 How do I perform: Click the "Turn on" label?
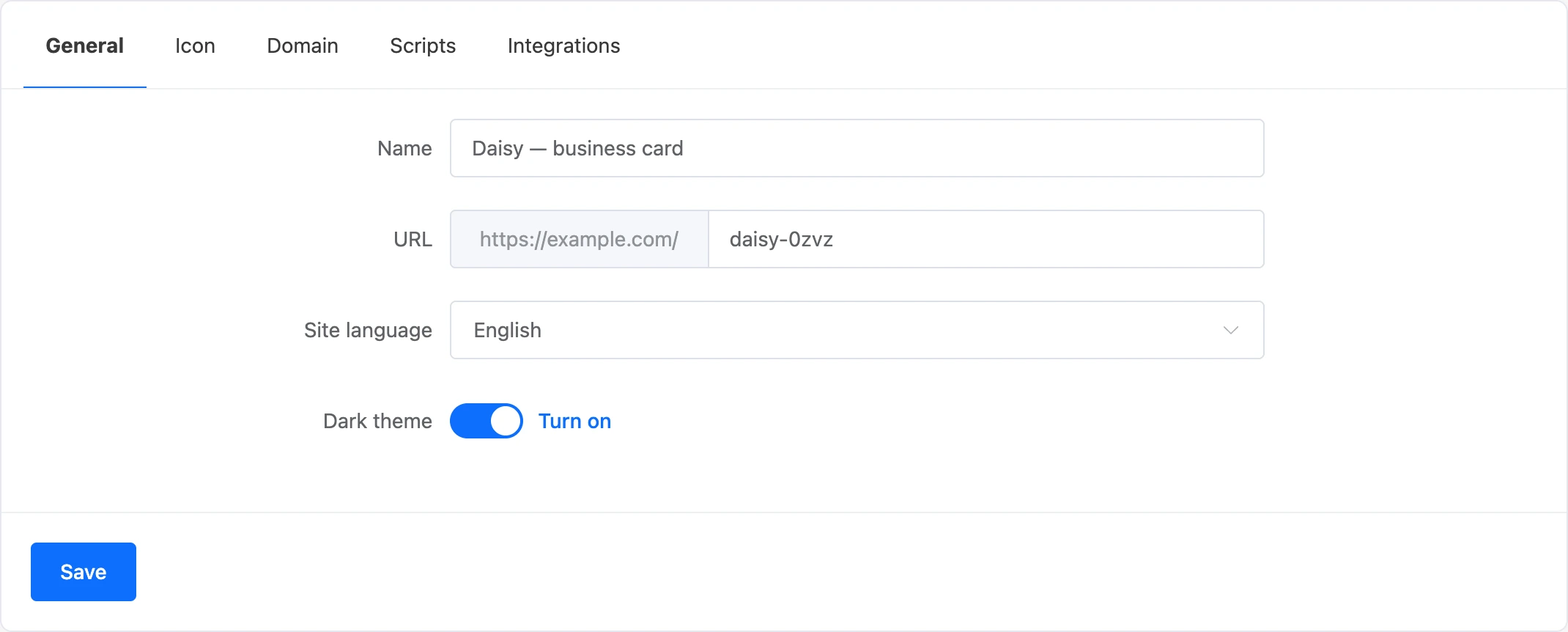(x=574, y=421)
